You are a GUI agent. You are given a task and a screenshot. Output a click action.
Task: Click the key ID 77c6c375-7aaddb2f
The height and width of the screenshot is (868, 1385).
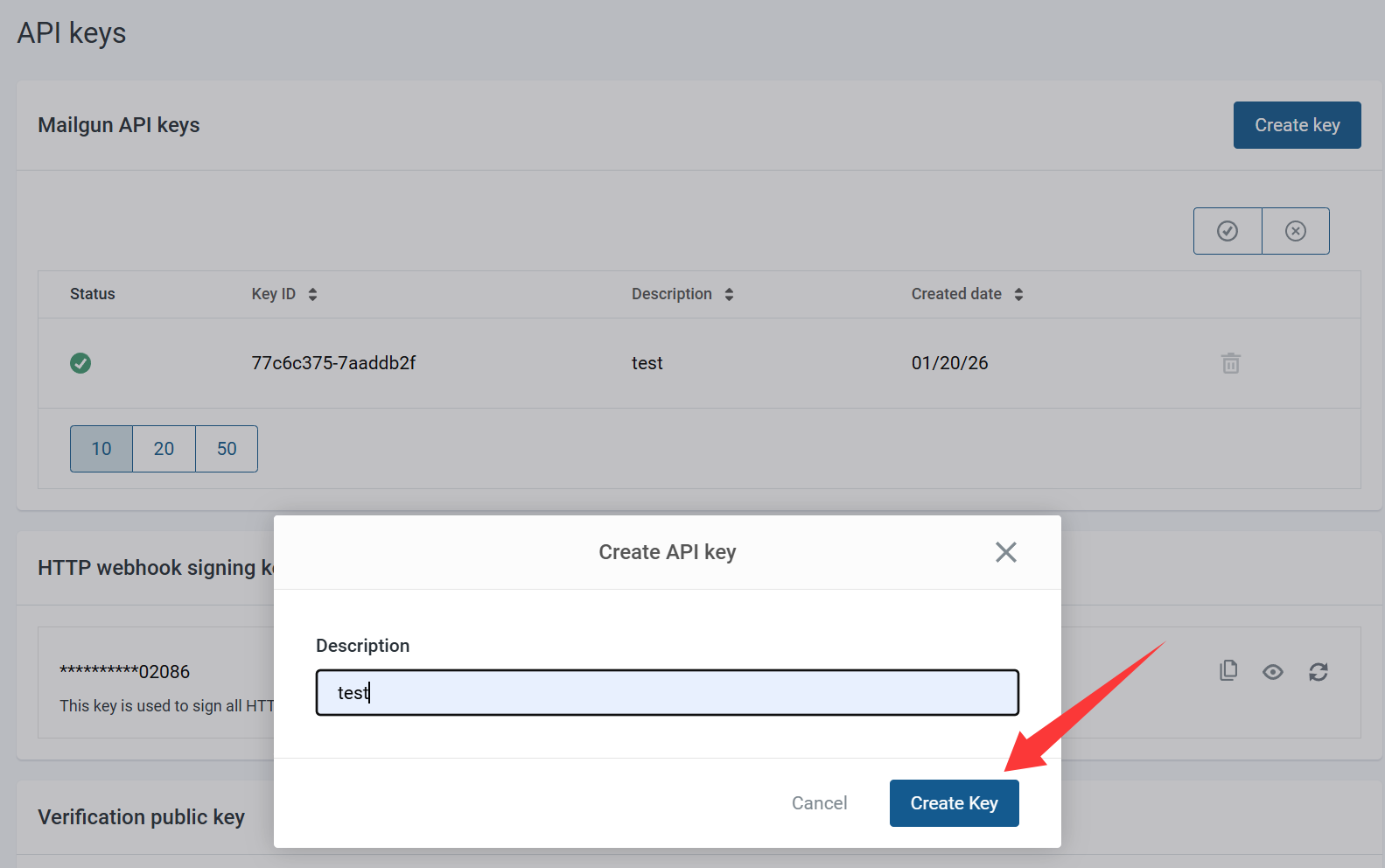(x=333, y=363)
